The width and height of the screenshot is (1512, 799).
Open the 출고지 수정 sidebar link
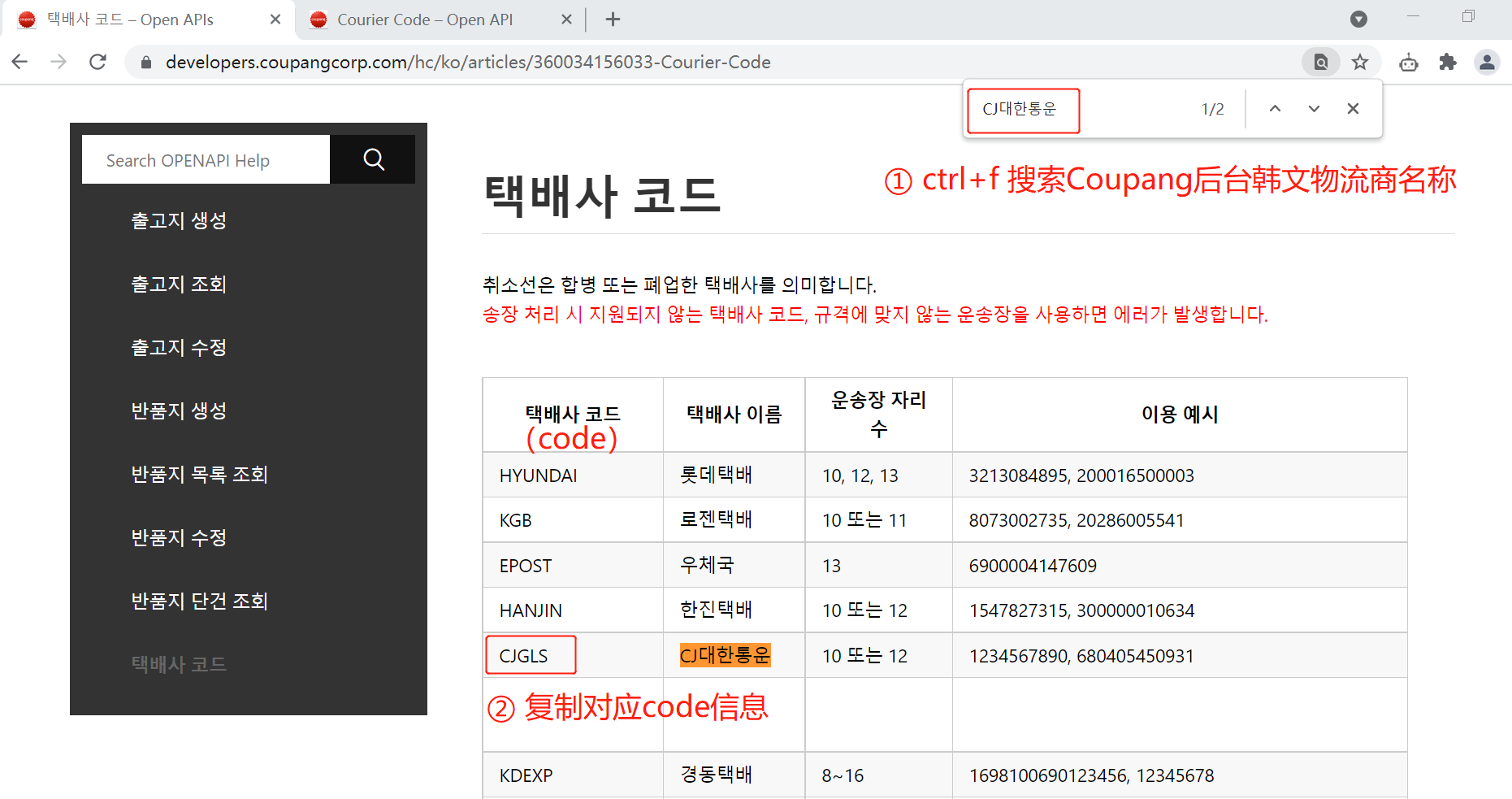point(179,347)
